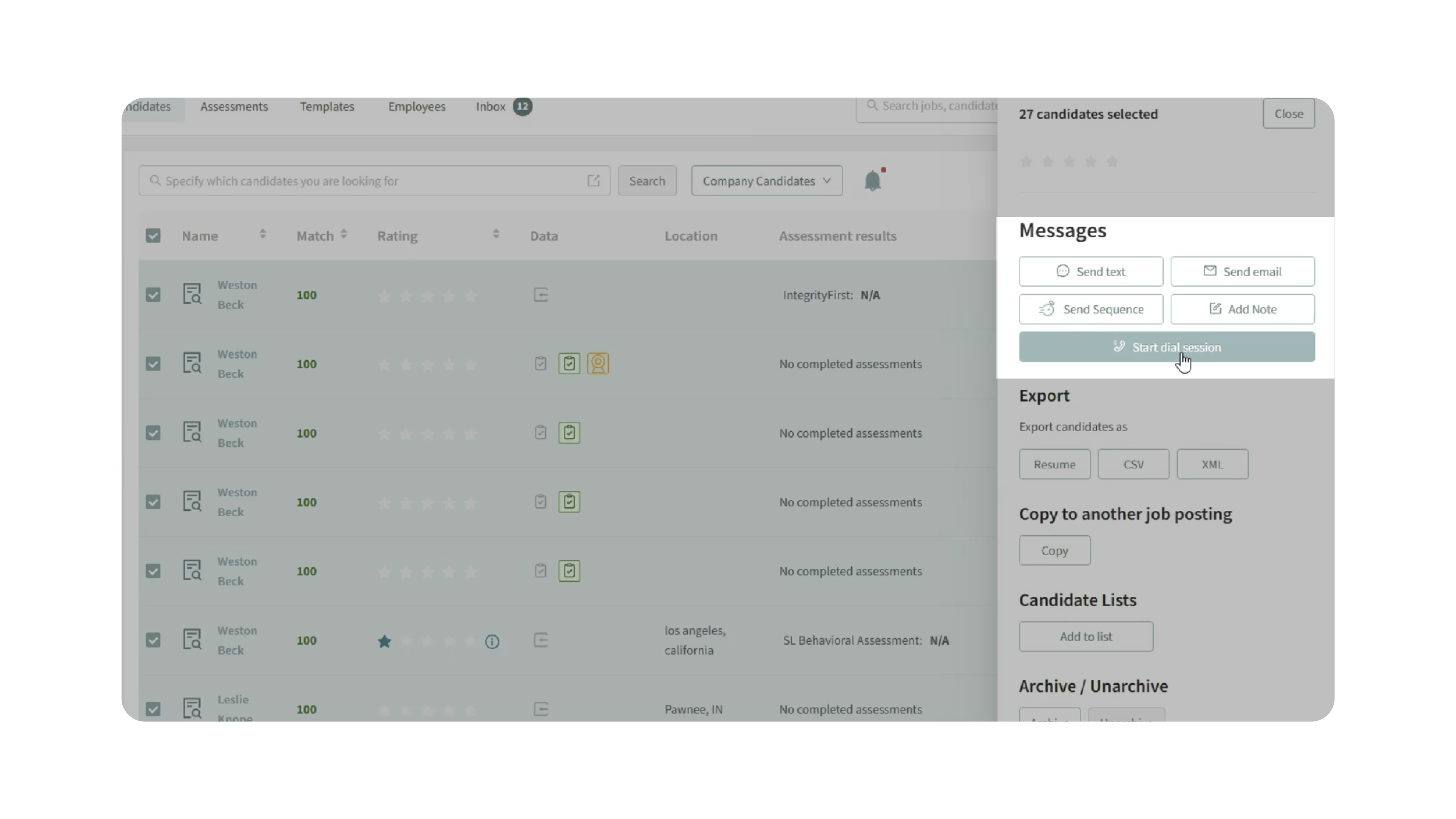Open first Weston Beck resume preview icon

click(x=192, y=294)
